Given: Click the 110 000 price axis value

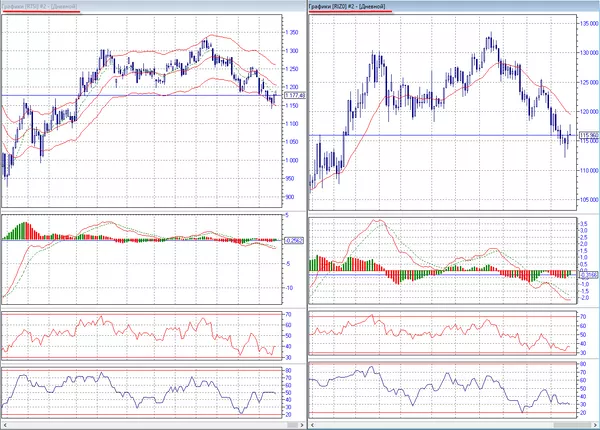Looking at the screenshot, I should (x=589, y=171).
